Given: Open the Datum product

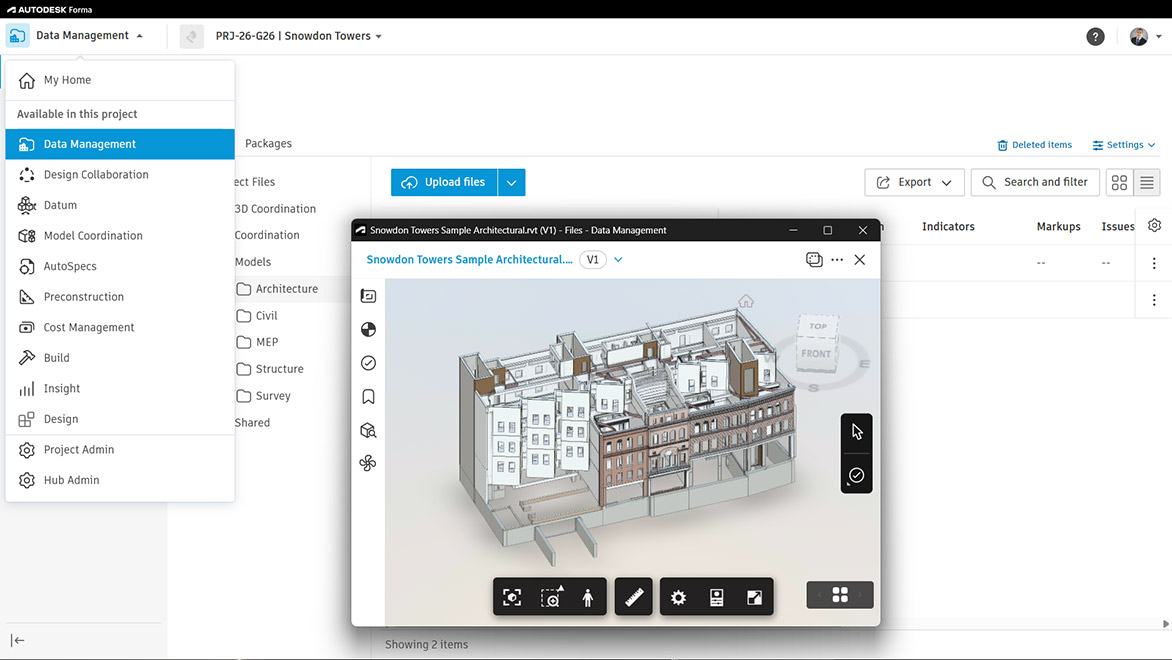Looking at the screenshot, I should [x=120, y=205].
